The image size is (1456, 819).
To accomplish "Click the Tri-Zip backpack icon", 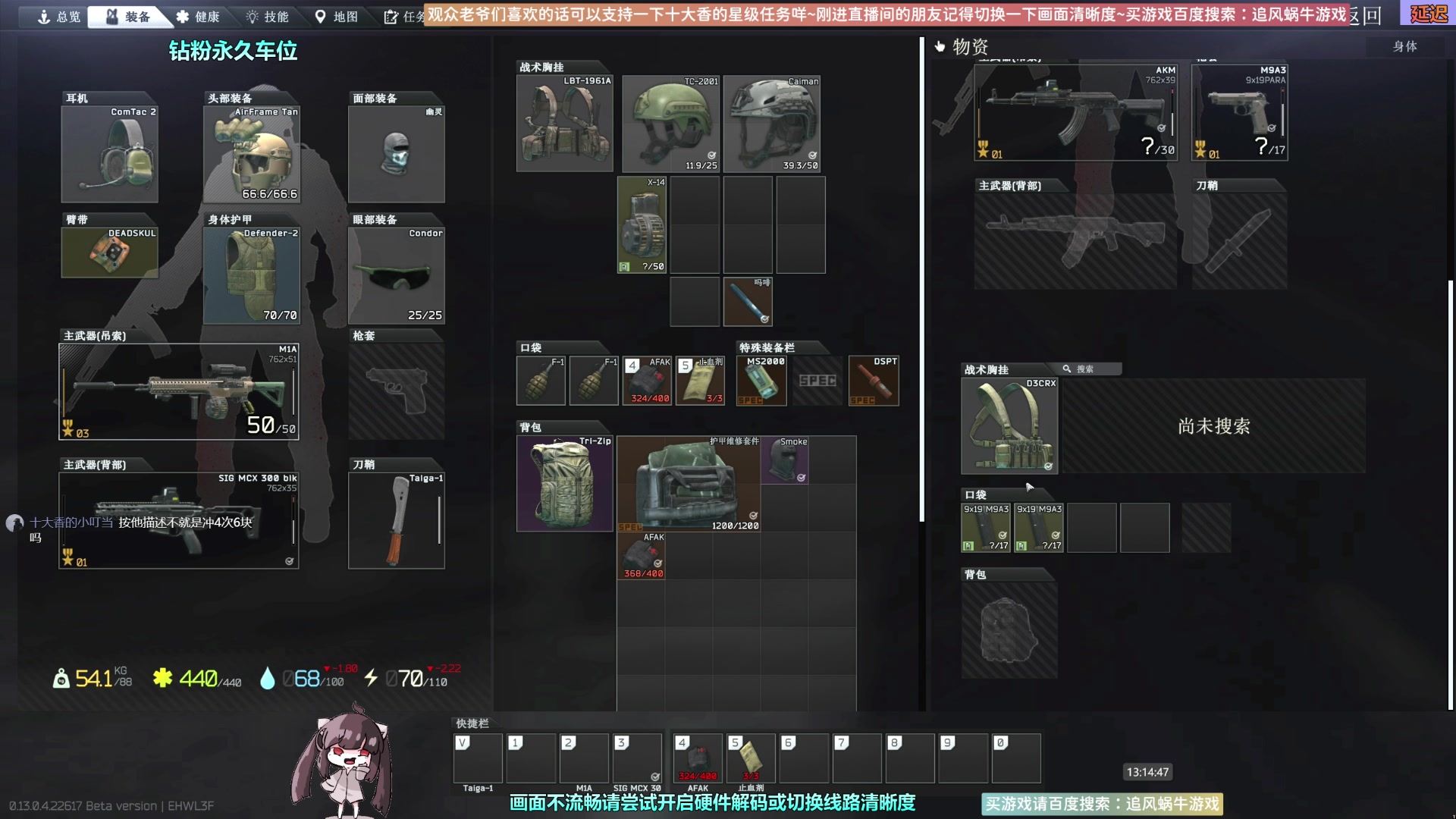I will tap(564, 483).
